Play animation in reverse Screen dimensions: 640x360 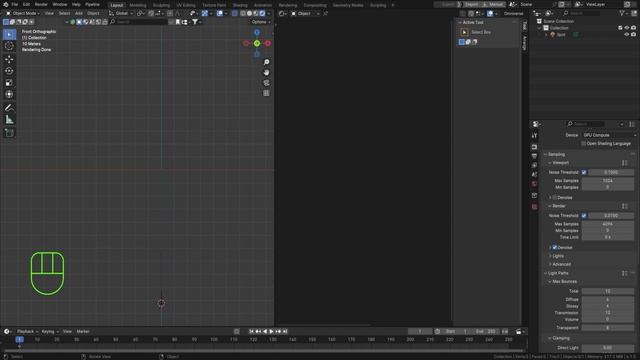click(x=265, y=331)
